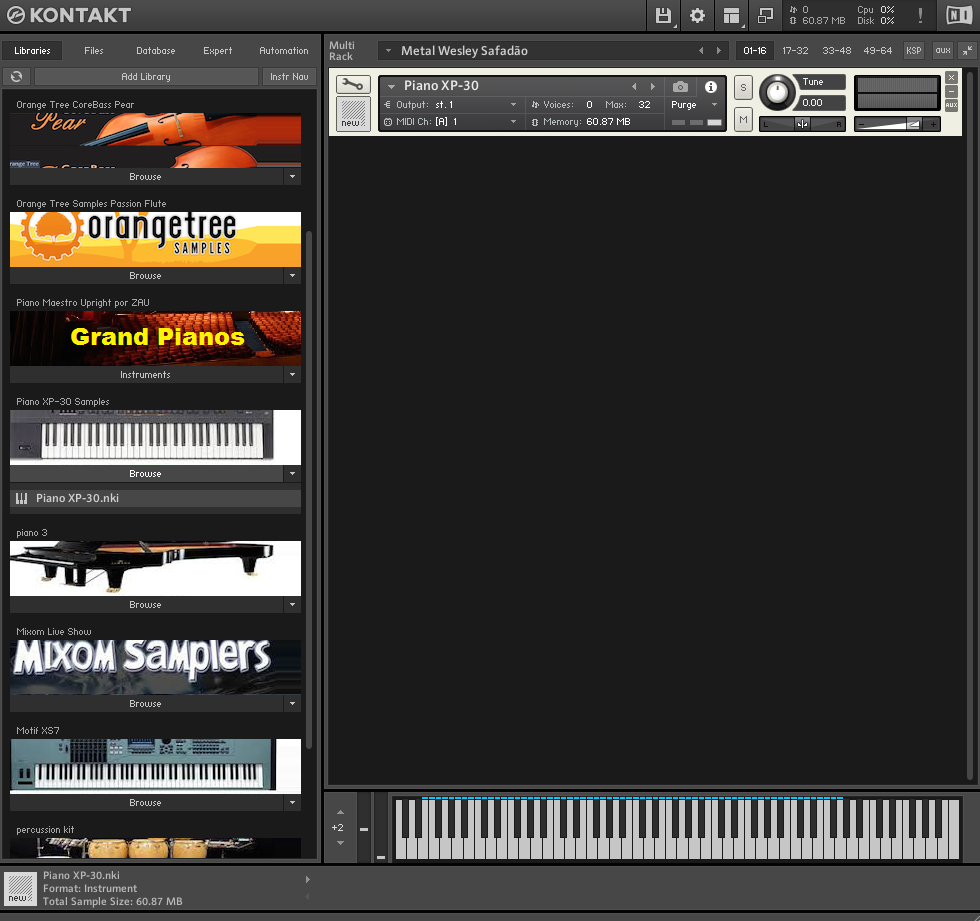This screenshot has width=980, height=921.
Task: Browse the Mixom Live Show library
Action: point(146,704)
